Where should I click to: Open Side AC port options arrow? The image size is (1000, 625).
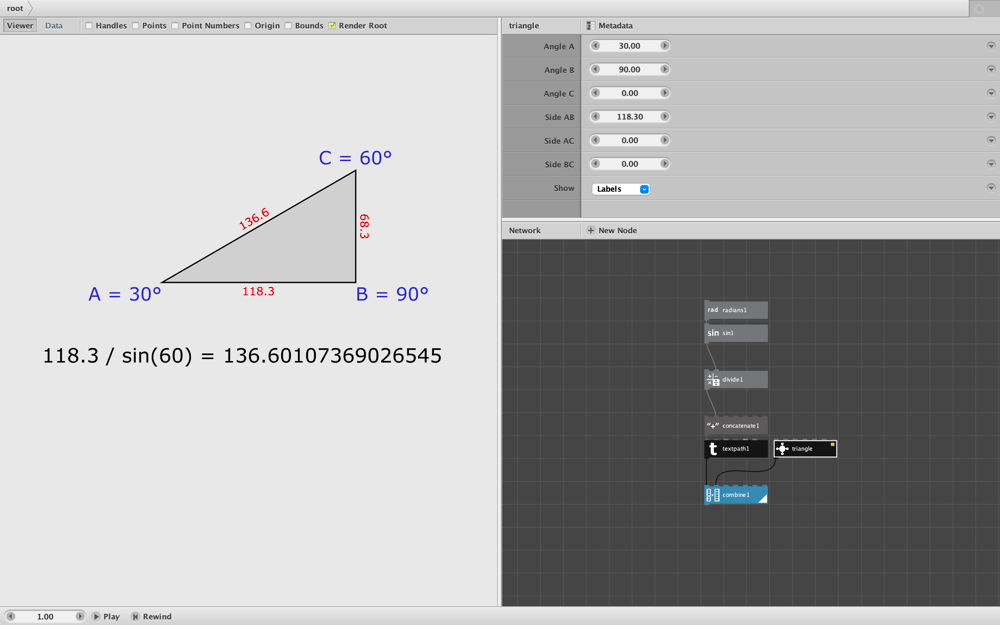pos(990,140)
